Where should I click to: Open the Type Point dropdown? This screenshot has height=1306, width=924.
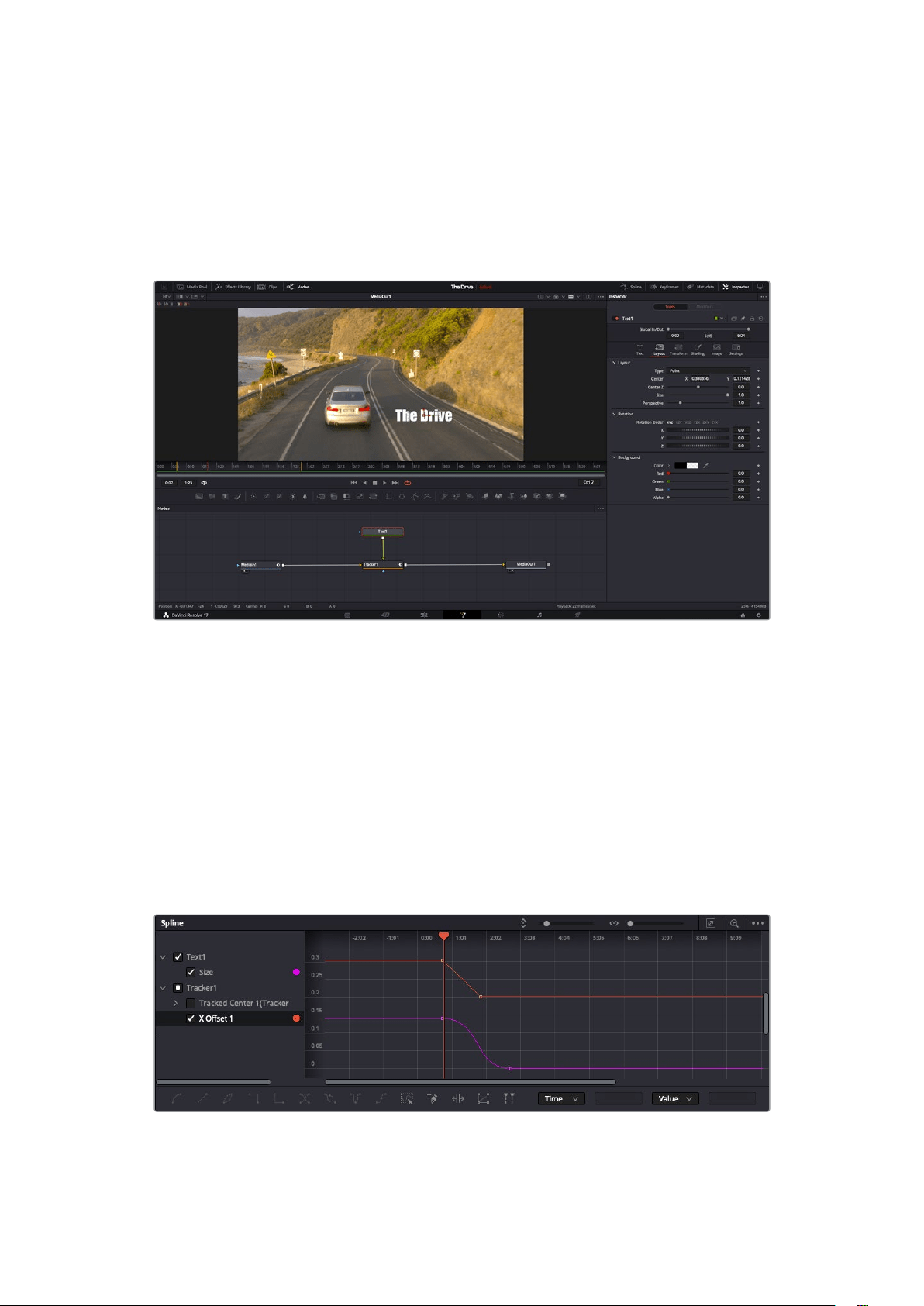pyautogui.click(x=709, y=370)
